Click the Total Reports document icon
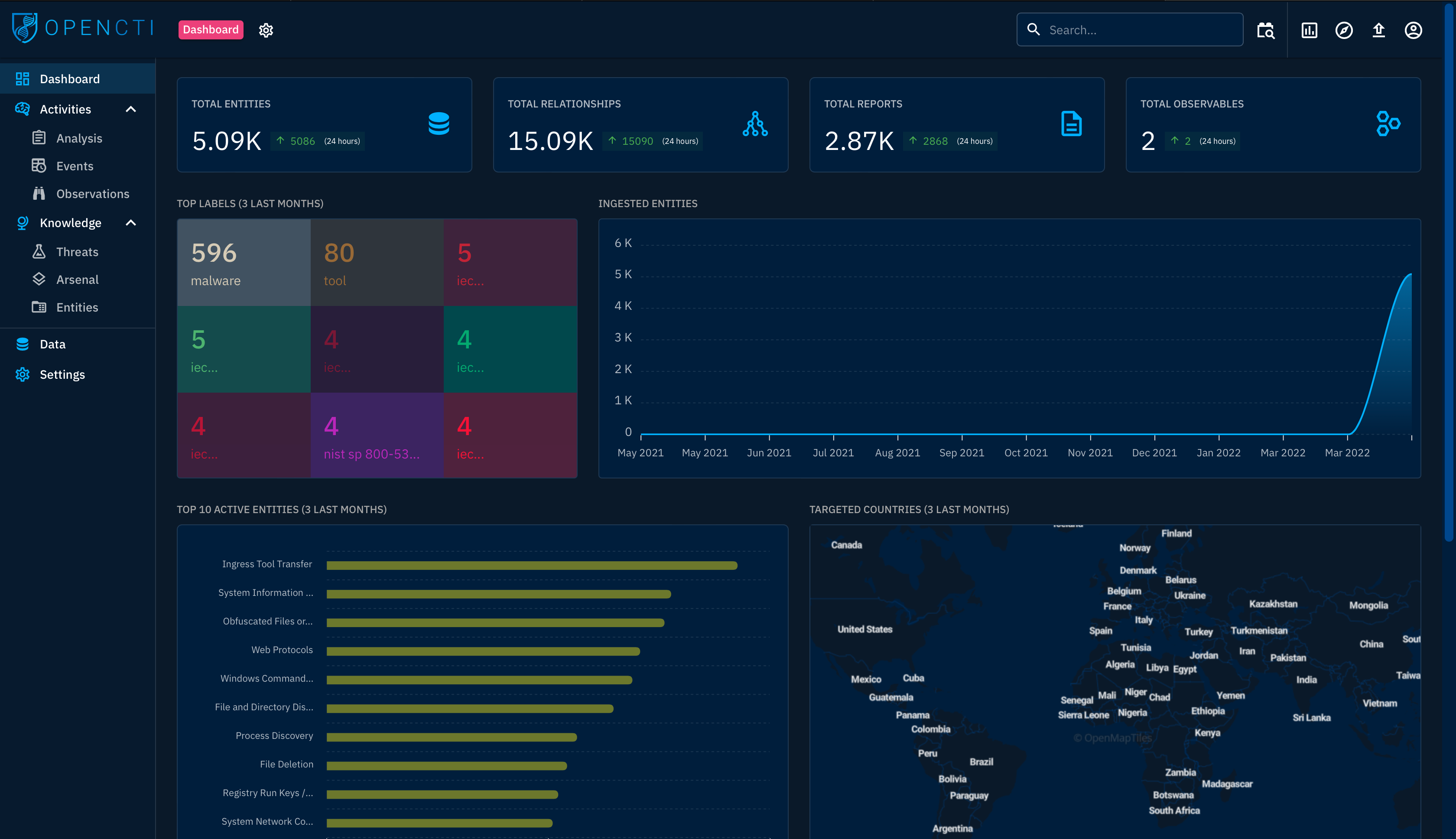The image size is (1456, 839). (x=1071, y=124)
